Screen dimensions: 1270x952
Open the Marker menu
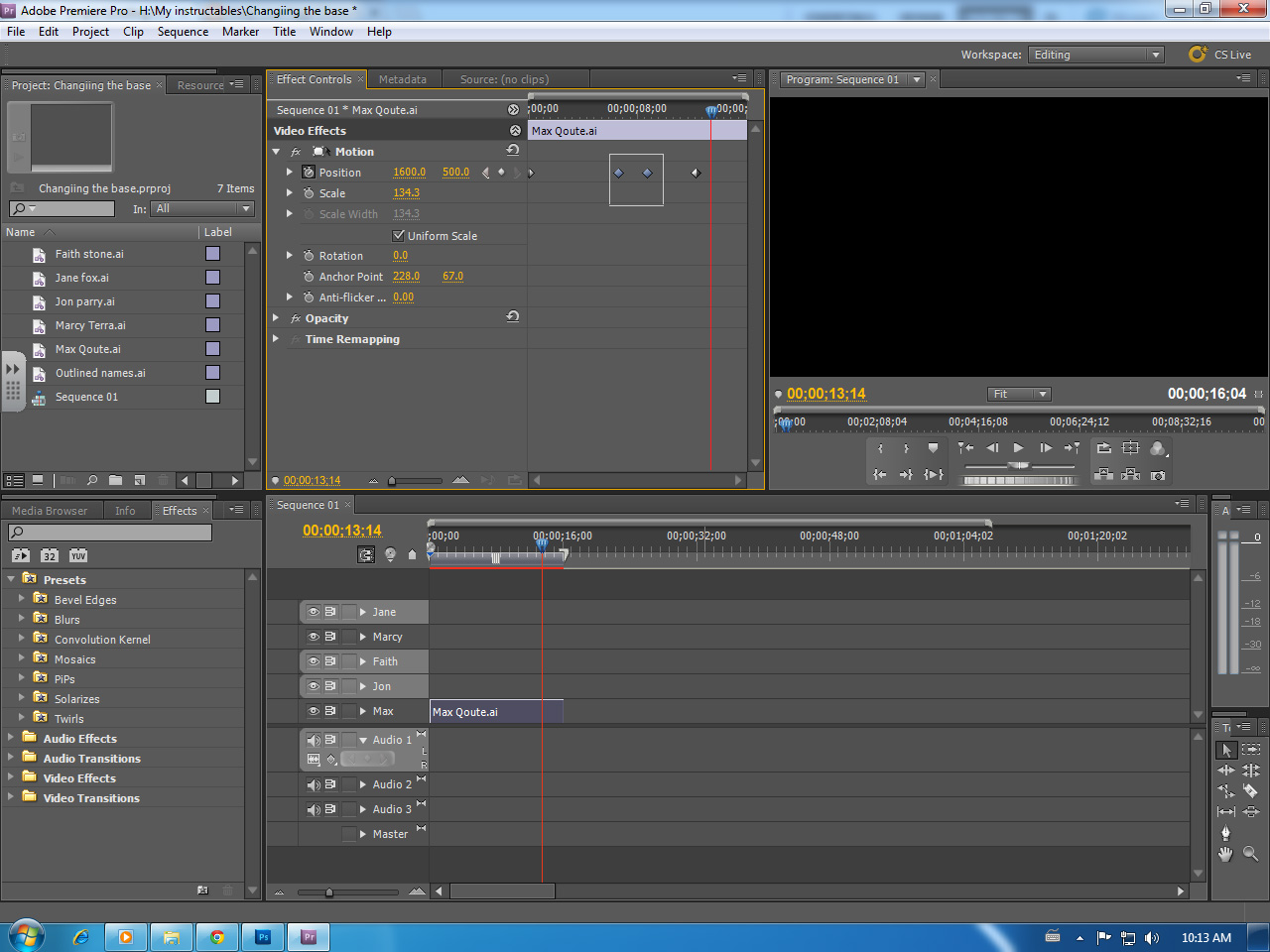240,32
